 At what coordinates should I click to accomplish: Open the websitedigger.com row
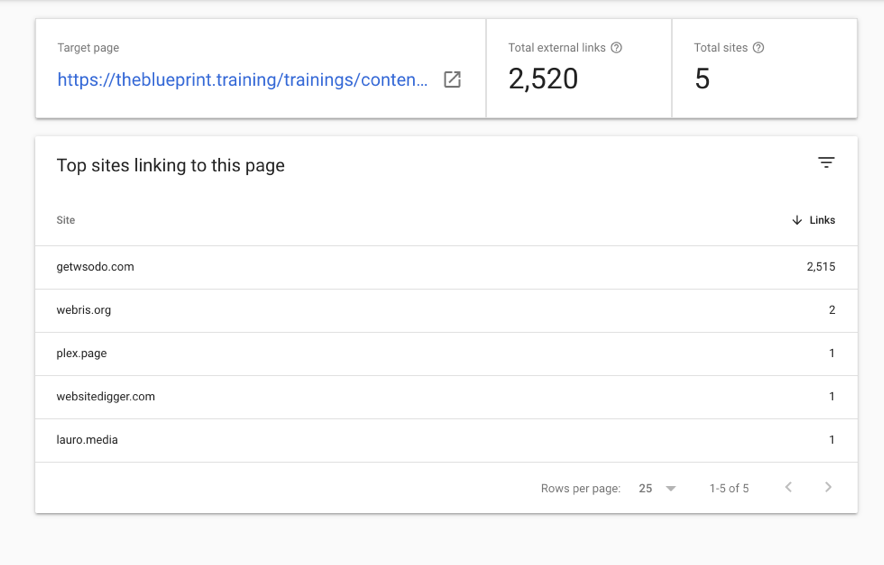tap(446, 396)
